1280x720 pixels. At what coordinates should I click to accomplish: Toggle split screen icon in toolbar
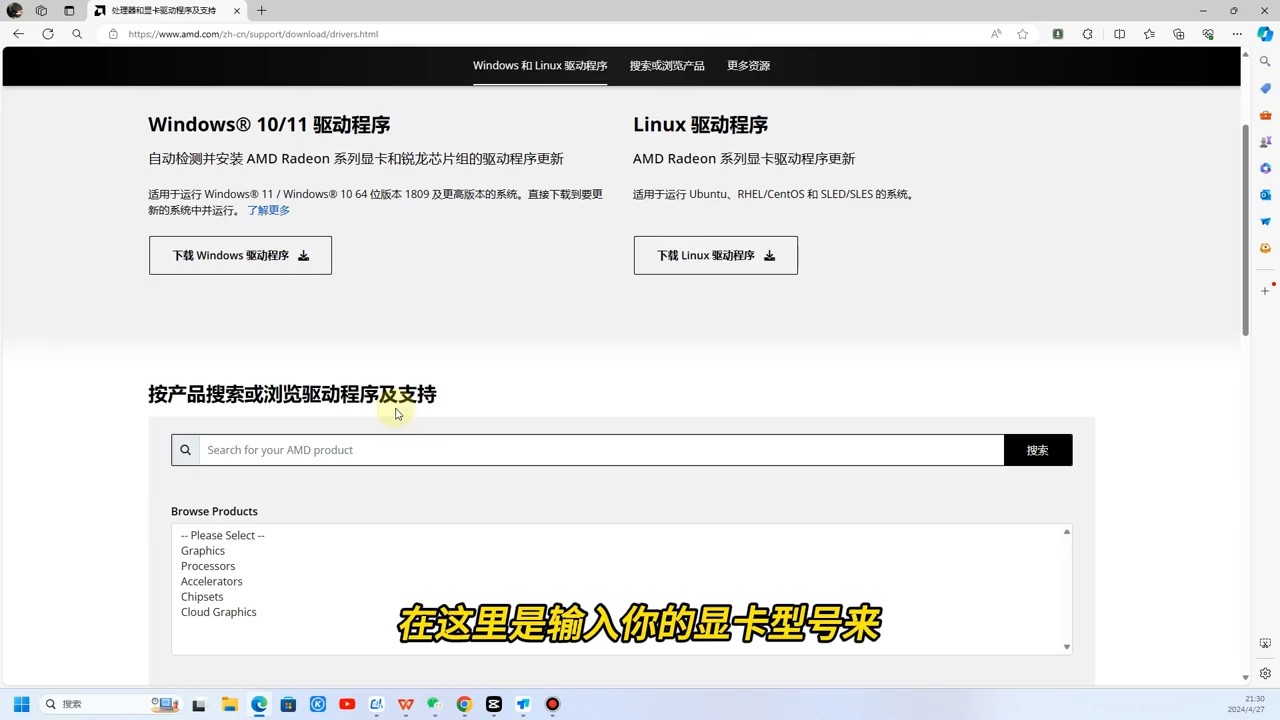pyautogui.click(x=1119, y=34)
